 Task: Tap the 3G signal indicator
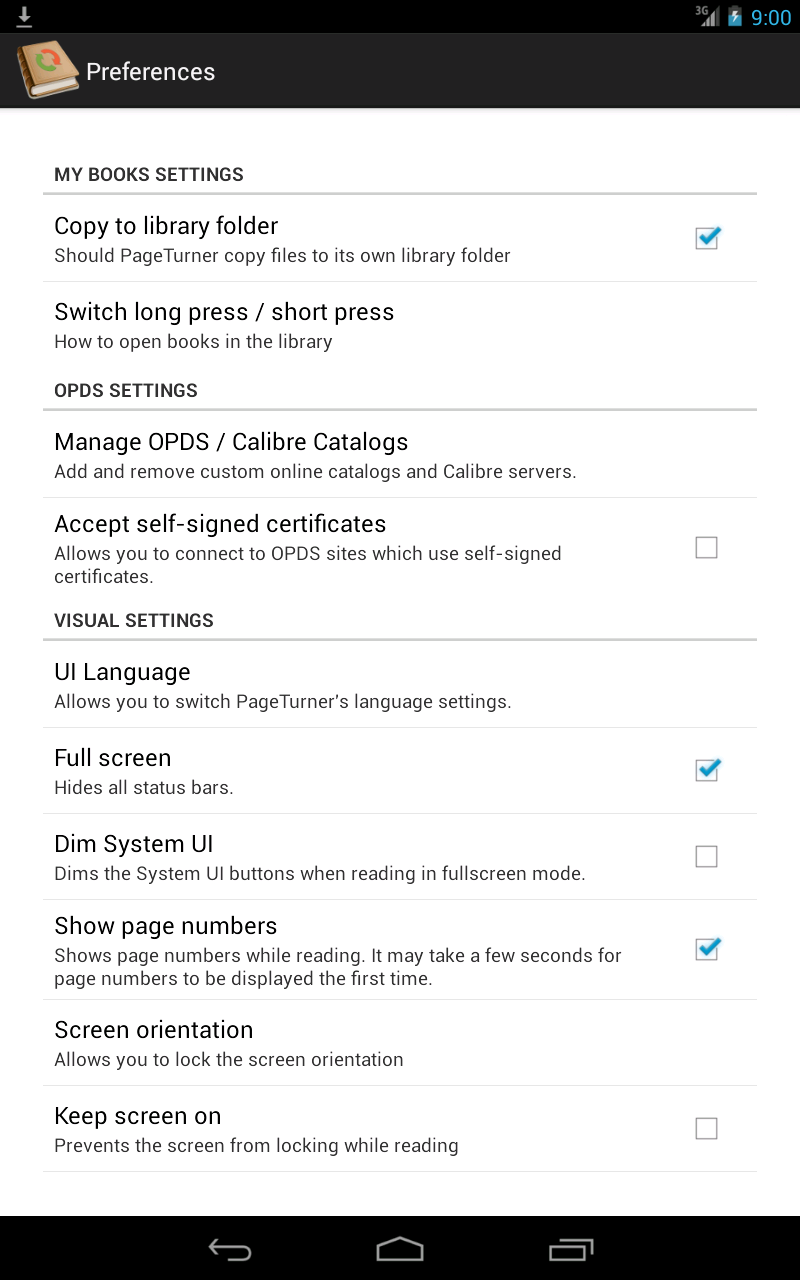(x=707, y=16)
